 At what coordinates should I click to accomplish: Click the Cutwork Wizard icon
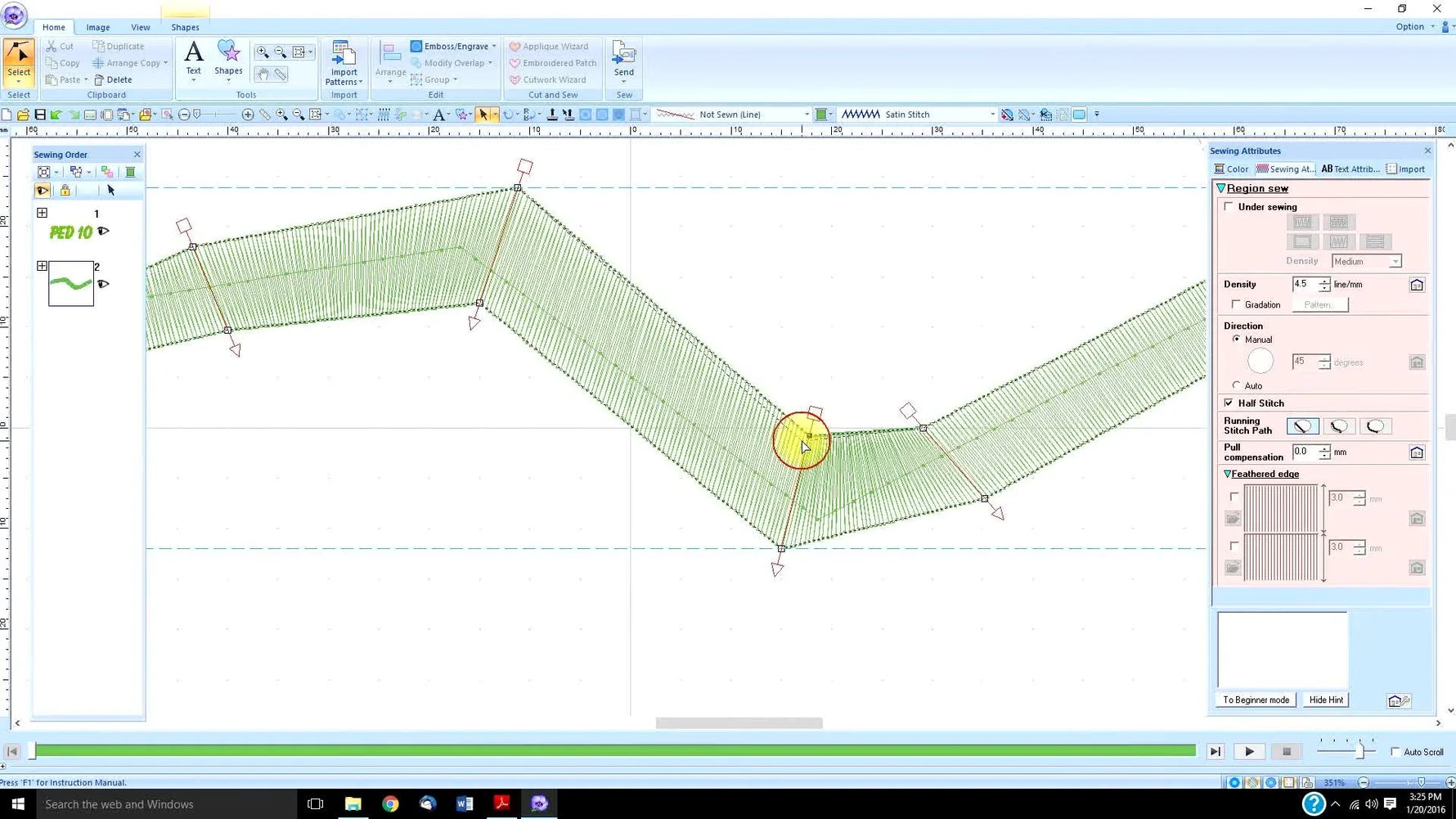[x=551, y=79]
